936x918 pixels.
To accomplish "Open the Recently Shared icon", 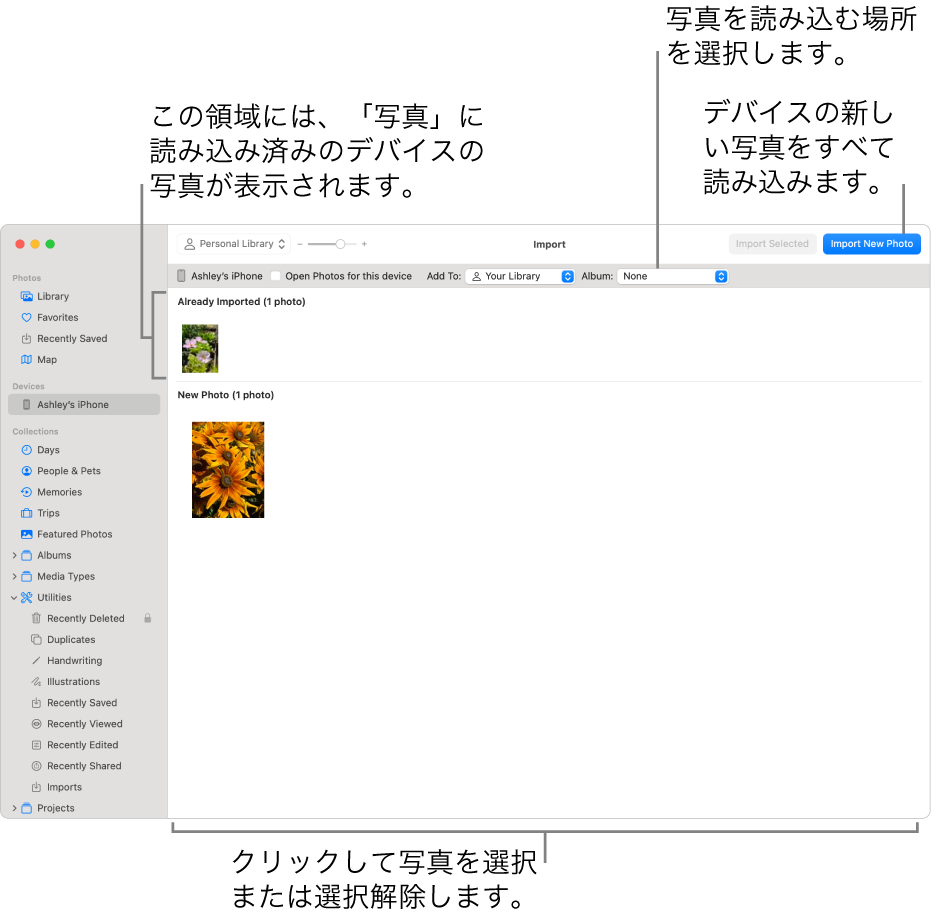I will click(36, 766).
